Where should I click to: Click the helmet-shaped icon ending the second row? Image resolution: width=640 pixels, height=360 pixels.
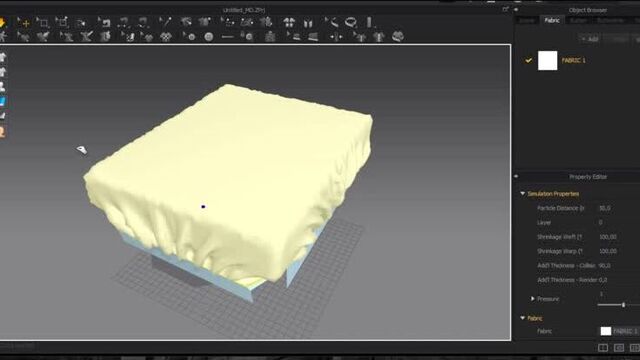click(x=398, y=36)
